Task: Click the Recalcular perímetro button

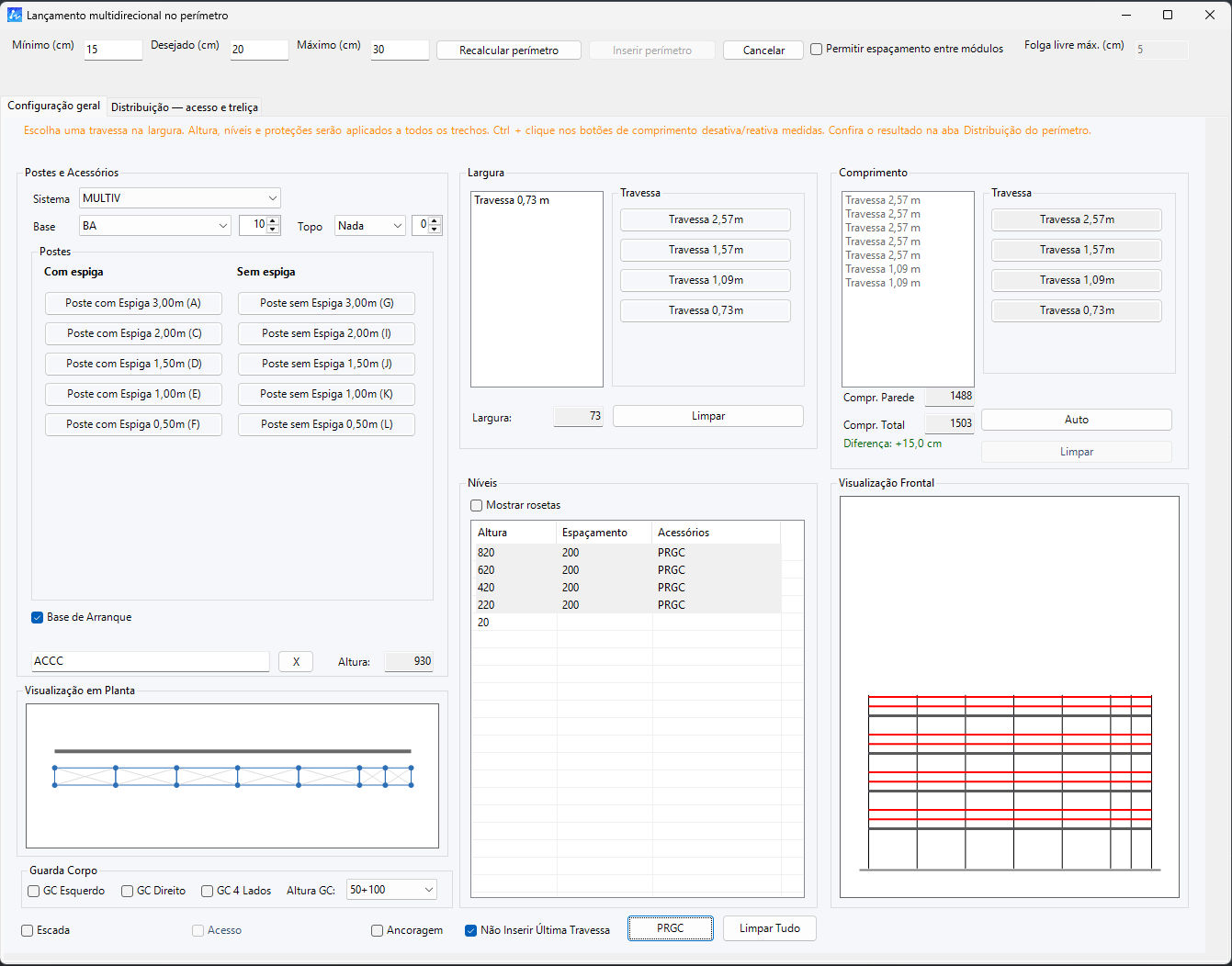Action: tap(509, 51)
